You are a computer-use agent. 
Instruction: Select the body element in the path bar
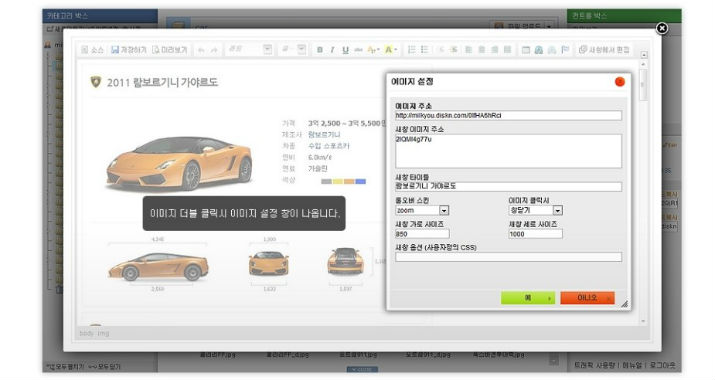(x=86, y=333)
